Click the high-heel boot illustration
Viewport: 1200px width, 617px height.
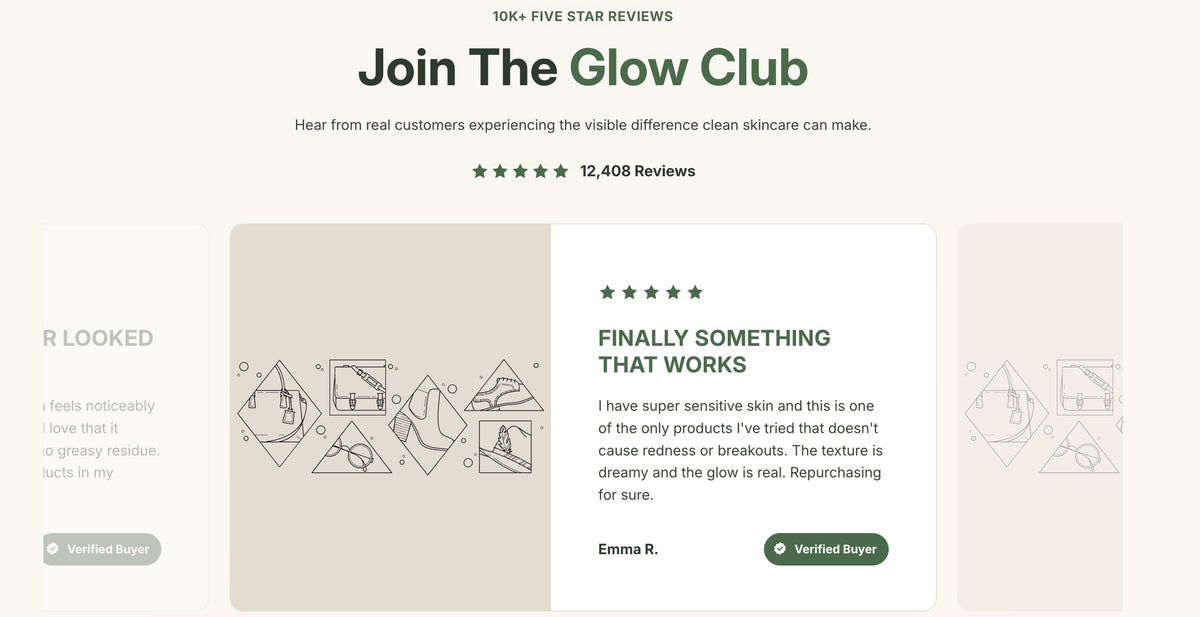coord(427,417)
